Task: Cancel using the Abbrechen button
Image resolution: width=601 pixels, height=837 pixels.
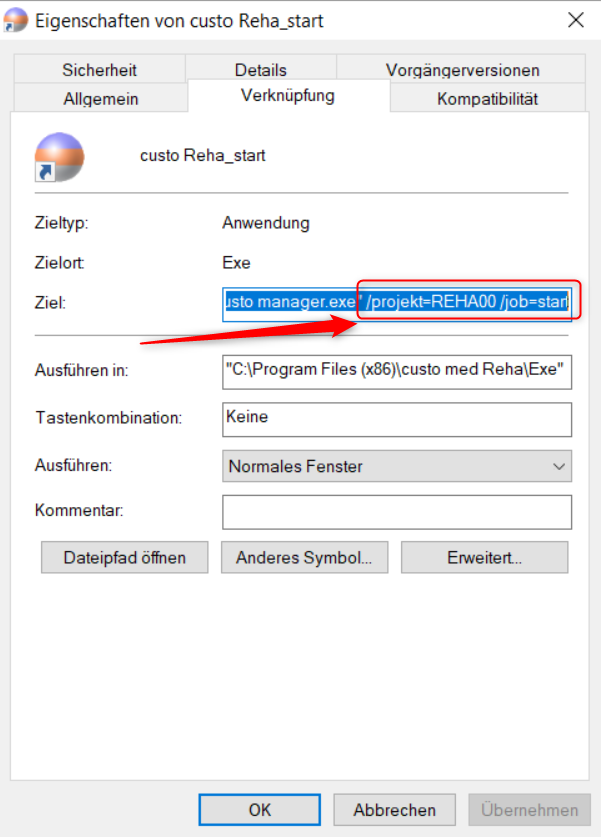Action: [x=394, y=809]
